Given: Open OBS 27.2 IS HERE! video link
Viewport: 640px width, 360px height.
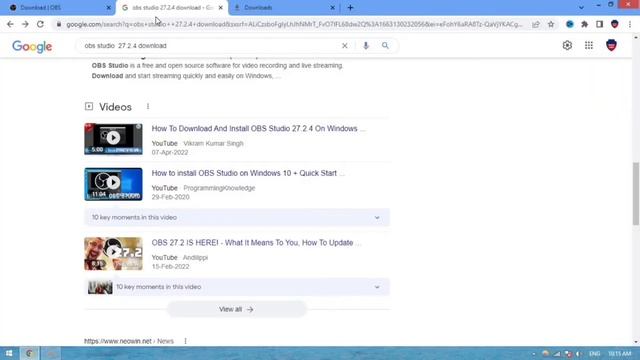Looking at the screenshot, I should tap(256, 242).
